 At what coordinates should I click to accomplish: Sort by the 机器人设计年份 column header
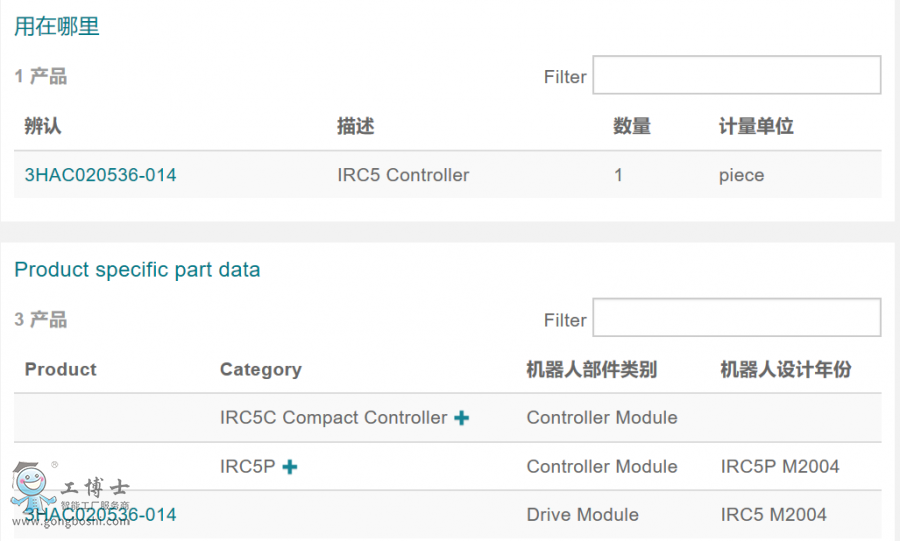(x=785, y=369)
